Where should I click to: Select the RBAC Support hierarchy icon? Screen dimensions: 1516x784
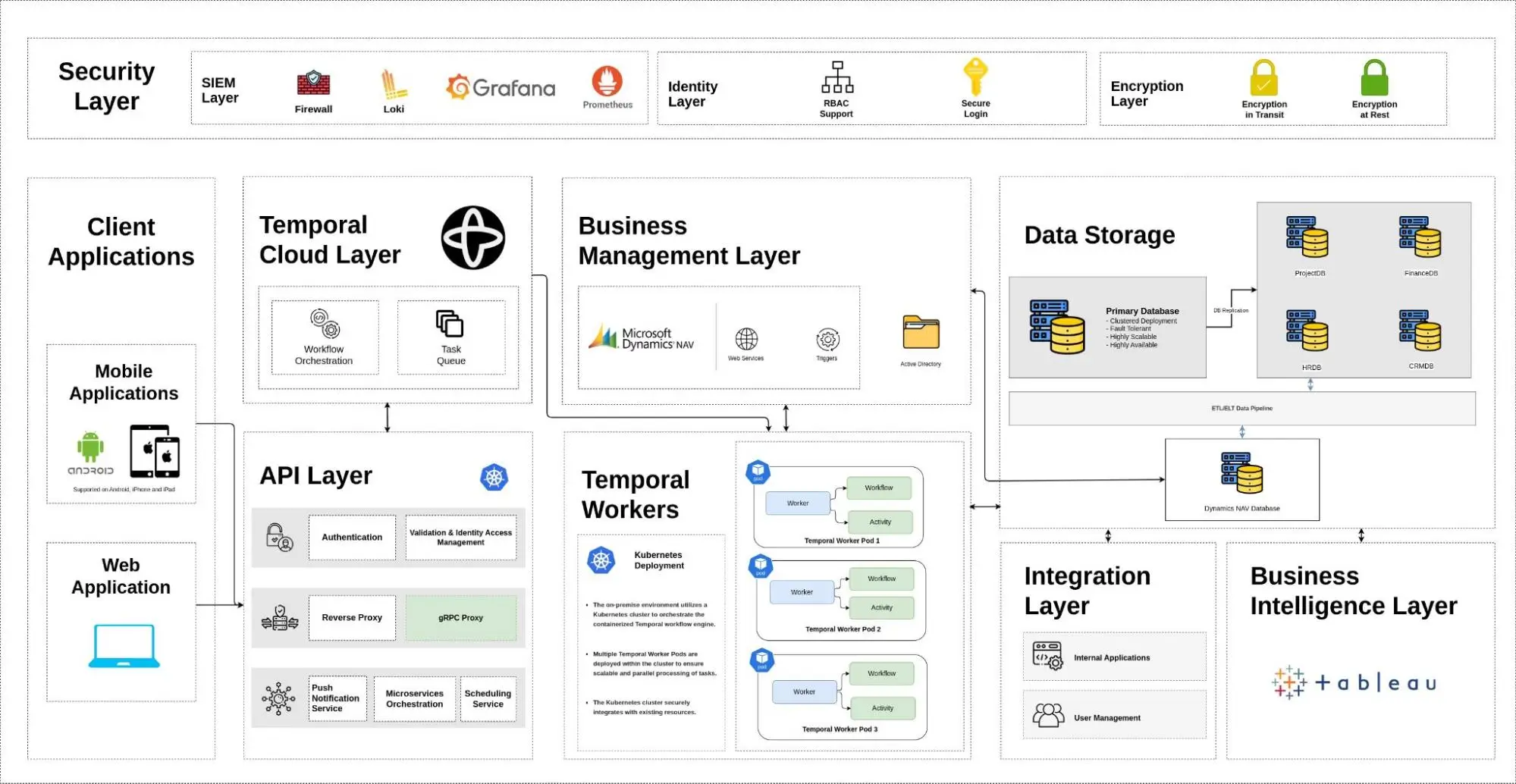pos(836,77)
